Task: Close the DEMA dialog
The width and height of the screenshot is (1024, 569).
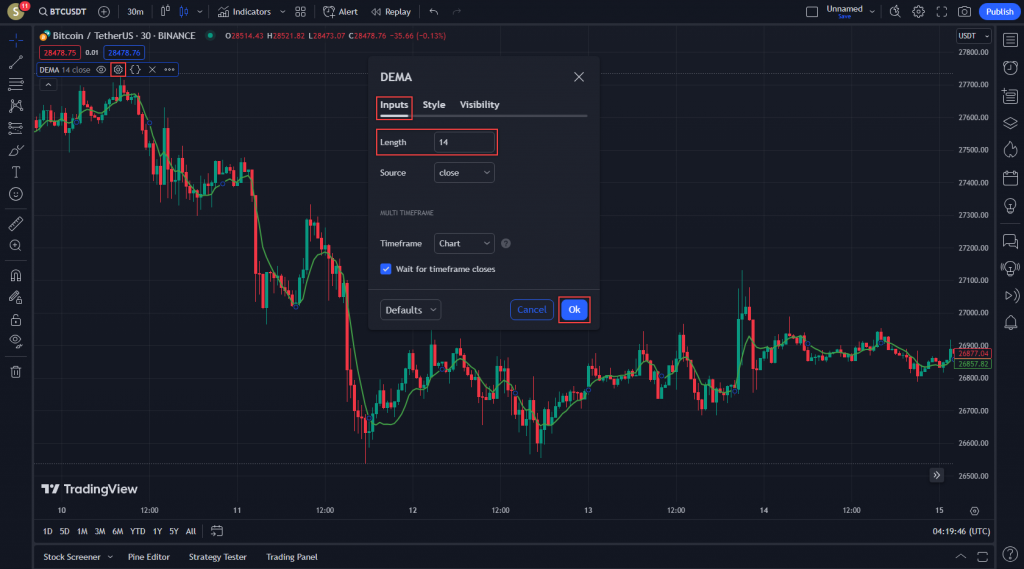Action: point(579,77)
